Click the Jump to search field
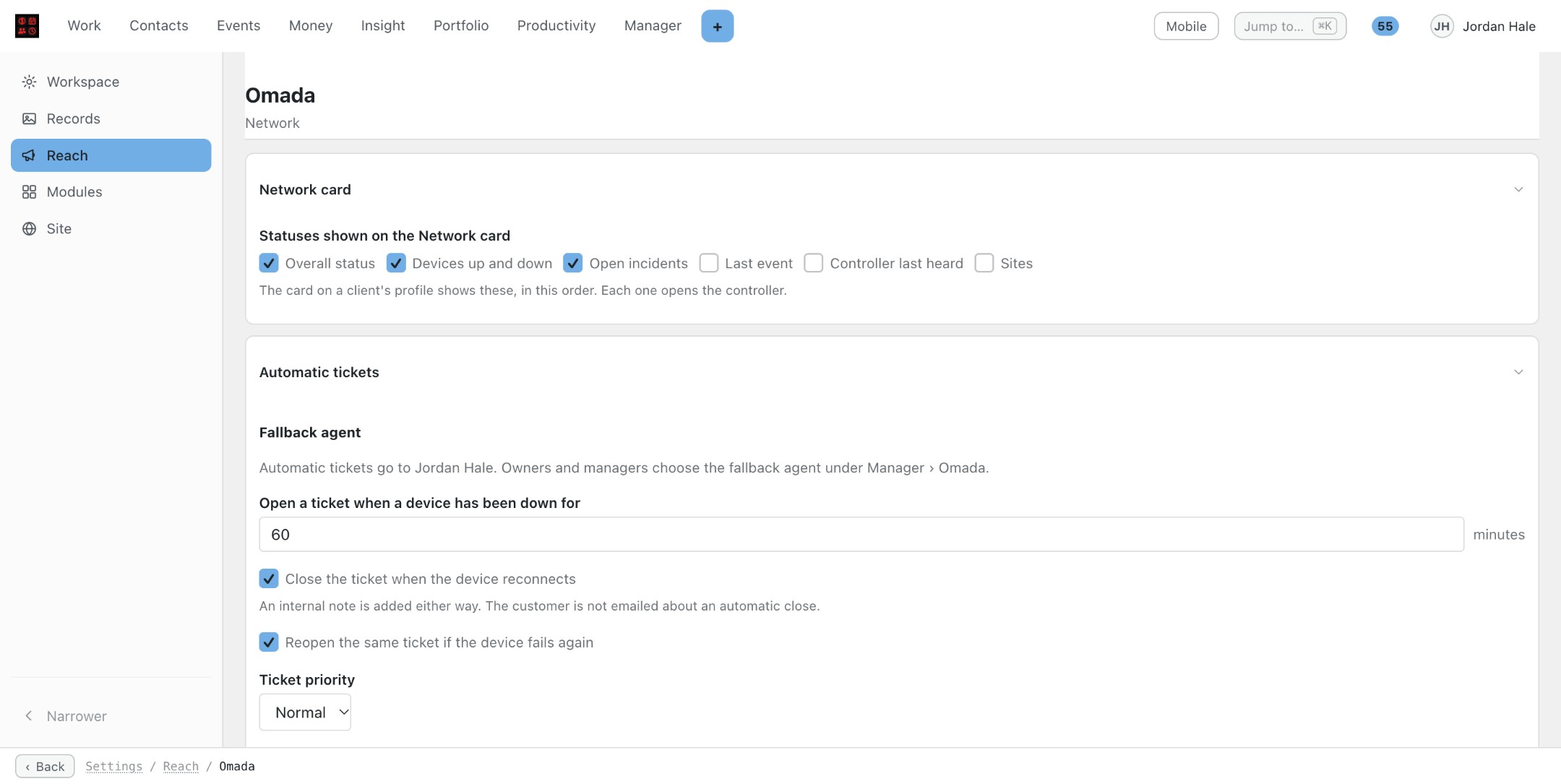 [1290, 26]
